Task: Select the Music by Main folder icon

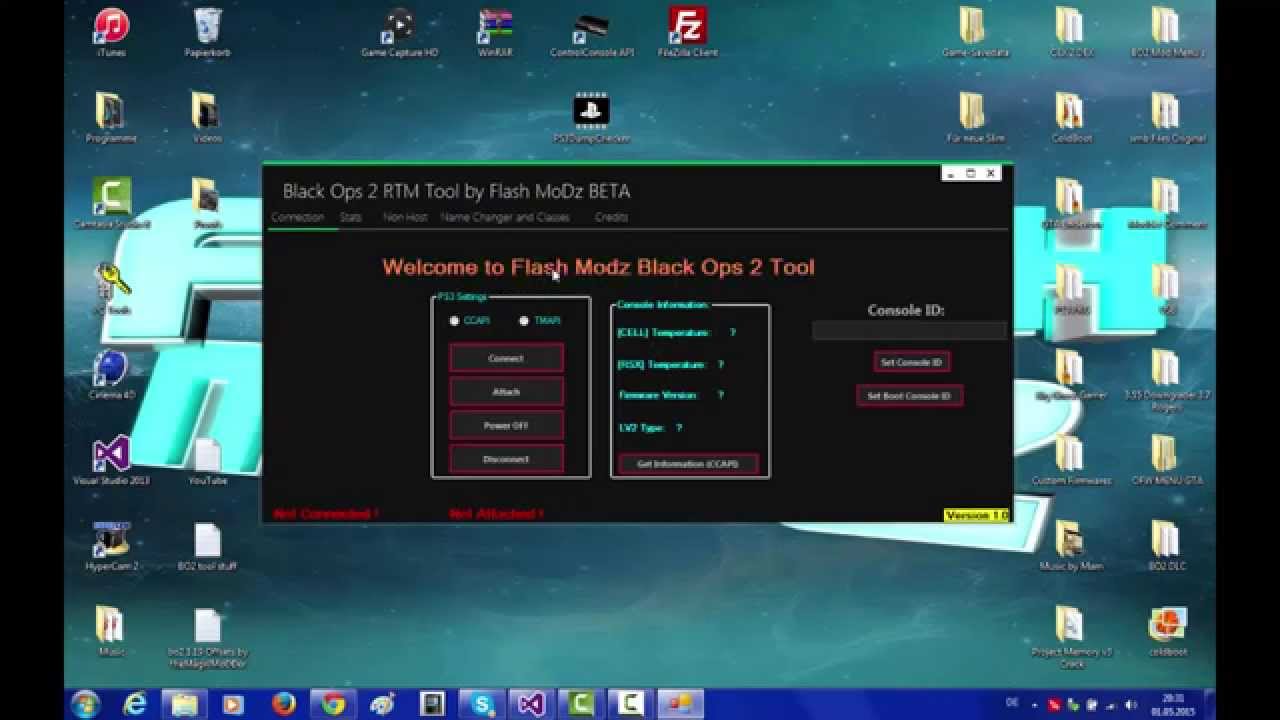Action: click(1070, 547)
